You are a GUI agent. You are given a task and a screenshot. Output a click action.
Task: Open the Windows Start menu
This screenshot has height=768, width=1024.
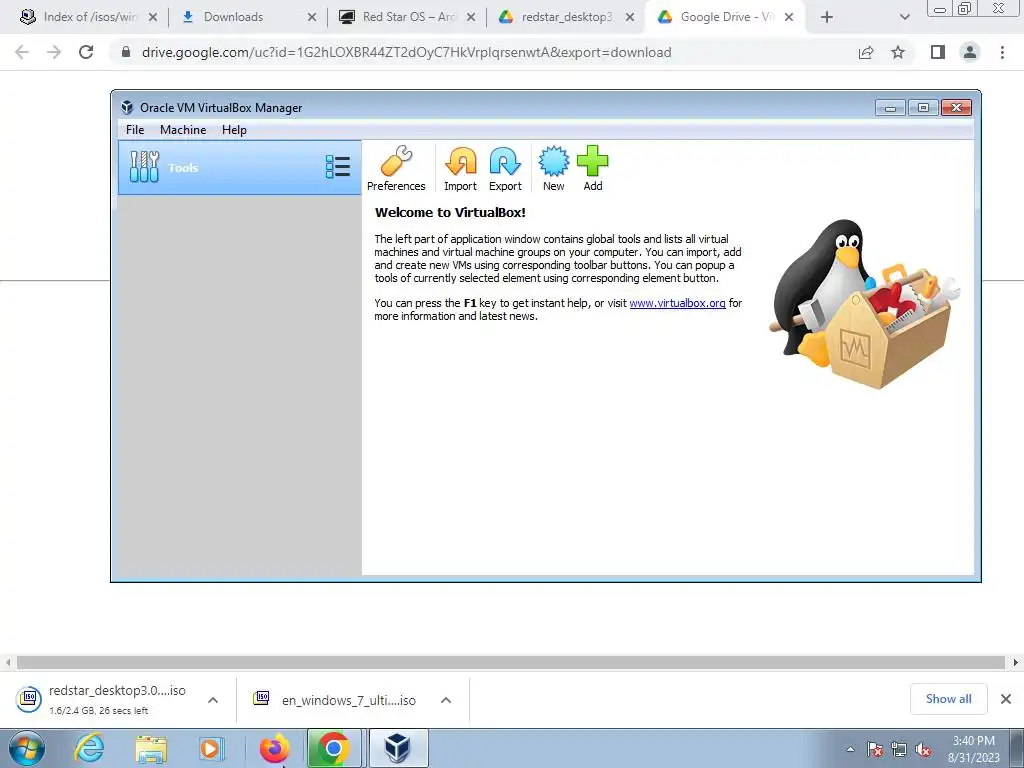(27, 748)
